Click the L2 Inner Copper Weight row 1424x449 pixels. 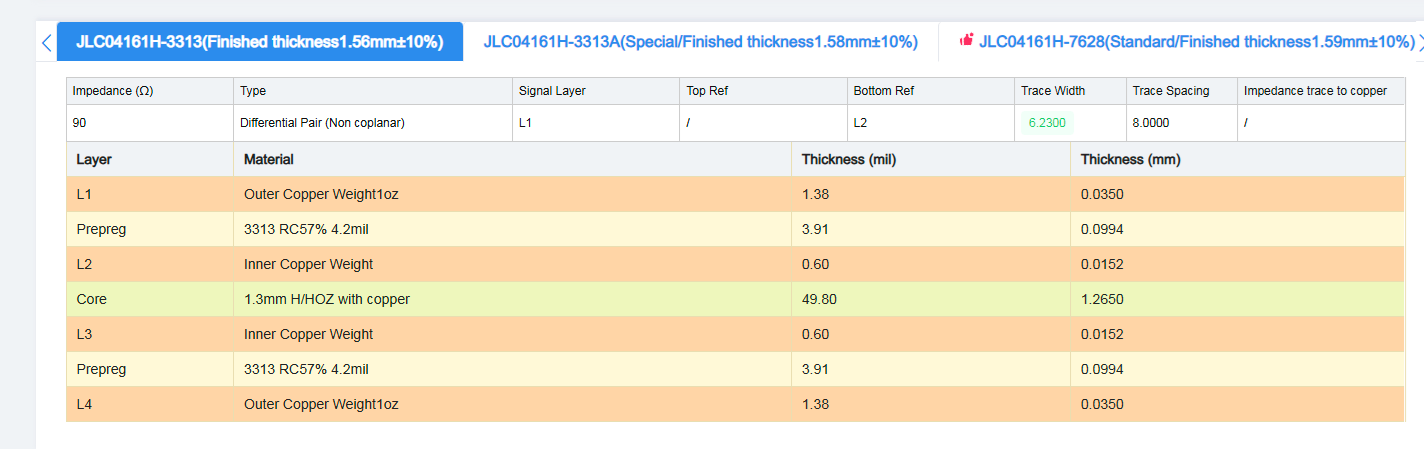click(735, 264)
